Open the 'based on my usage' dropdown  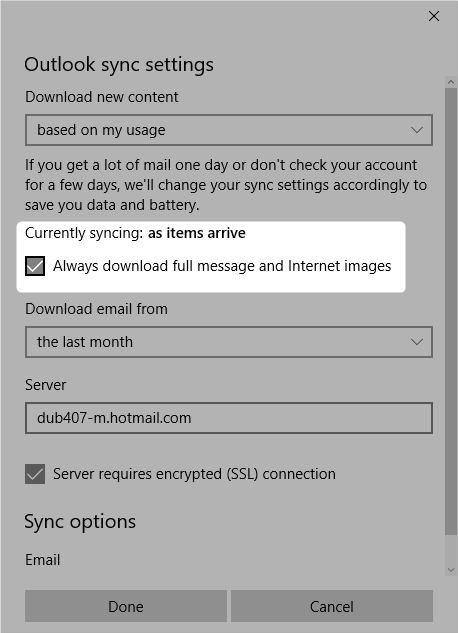[x=229, y=130]
